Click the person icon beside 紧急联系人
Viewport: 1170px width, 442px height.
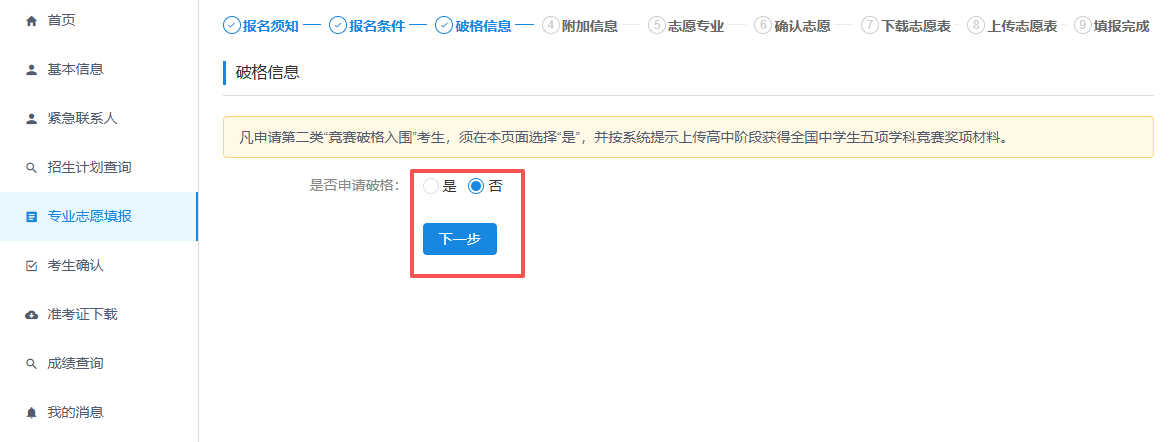click(31, 118)
